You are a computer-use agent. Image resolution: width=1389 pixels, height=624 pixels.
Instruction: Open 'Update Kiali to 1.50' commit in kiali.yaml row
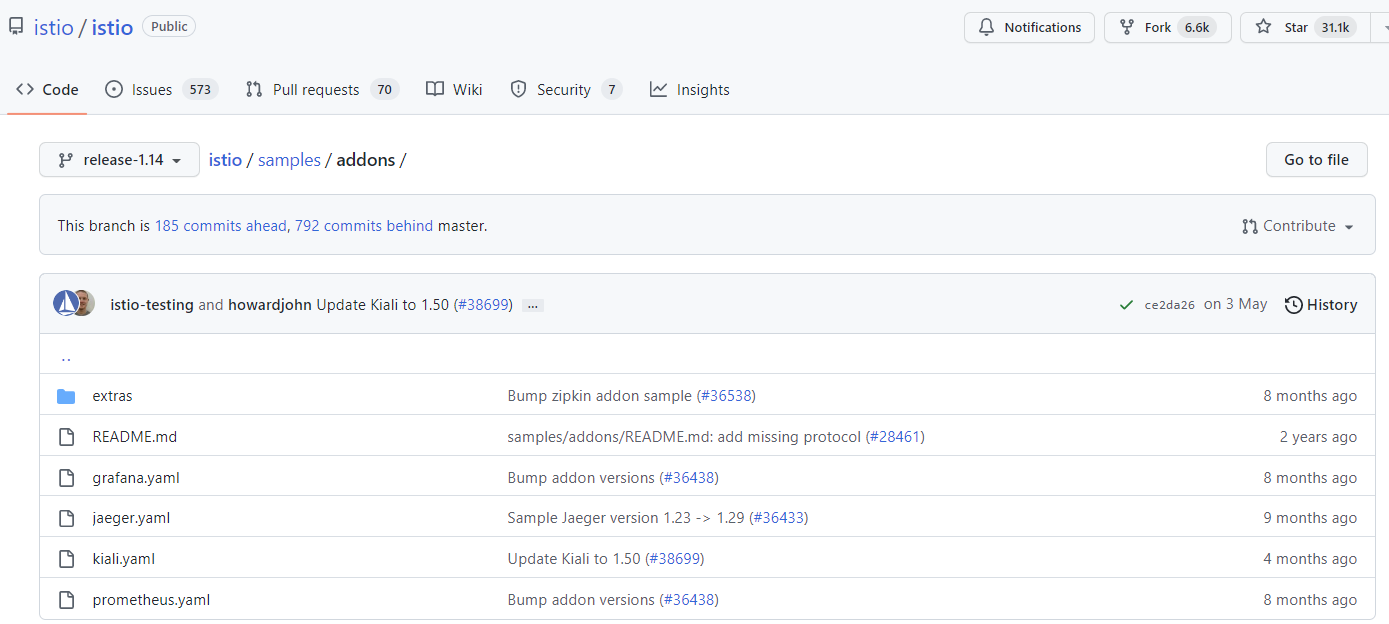pyautogui.click(x=574, y=559)
